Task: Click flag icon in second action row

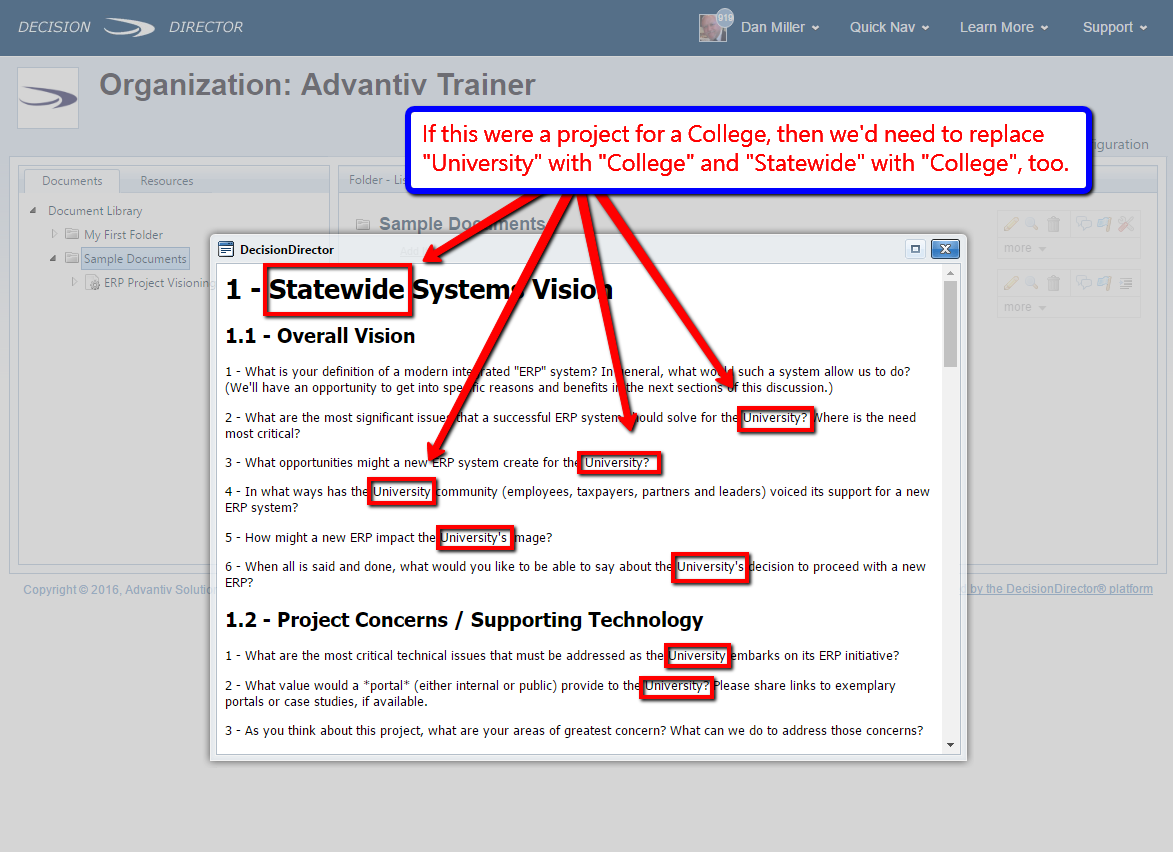Action: point(1104,283)
